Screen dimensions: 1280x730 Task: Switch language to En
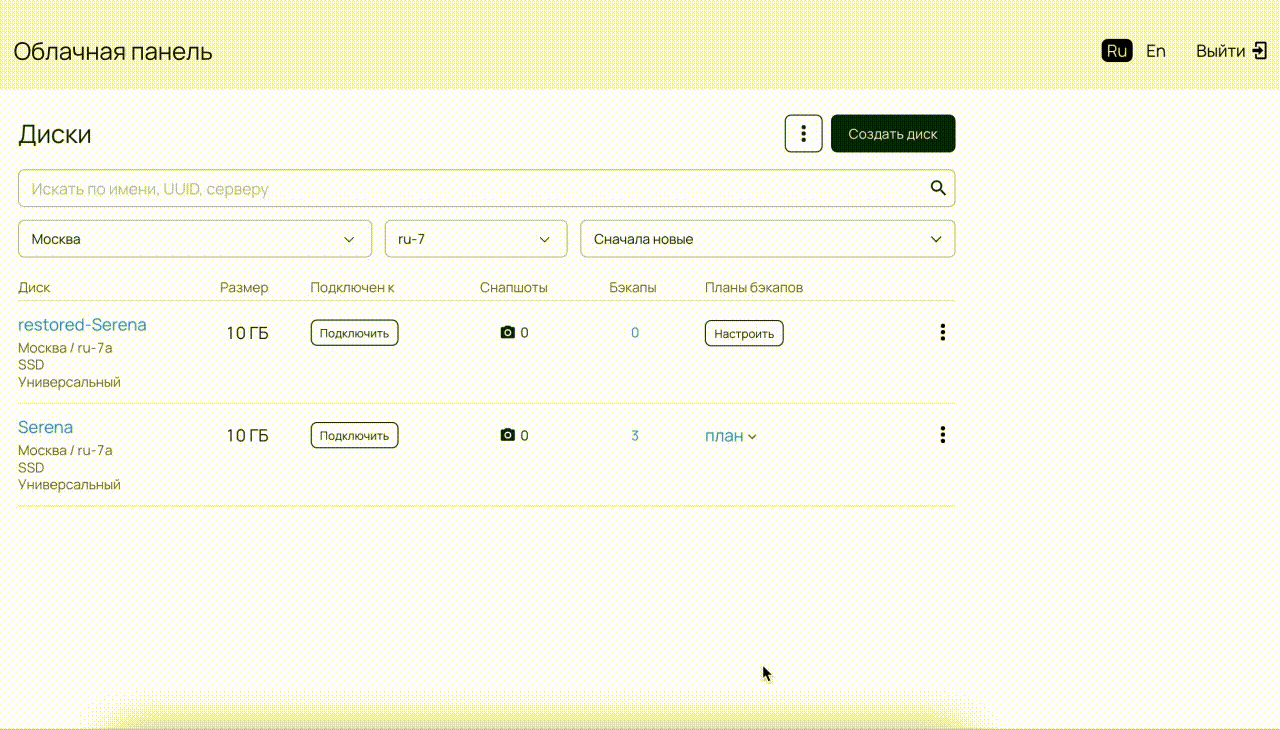pos(1155,51)
